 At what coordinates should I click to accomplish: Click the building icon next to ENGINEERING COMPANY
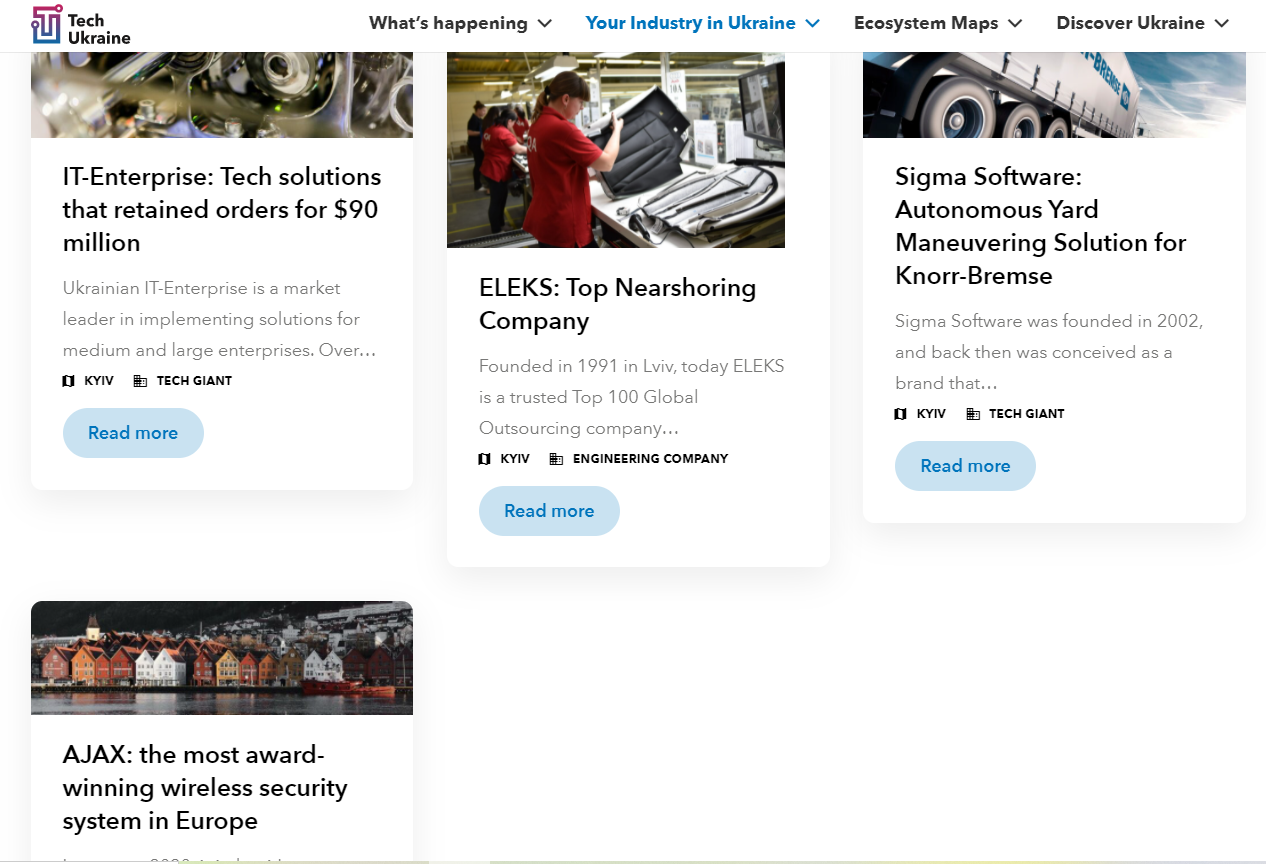click(x=556, y=459)
